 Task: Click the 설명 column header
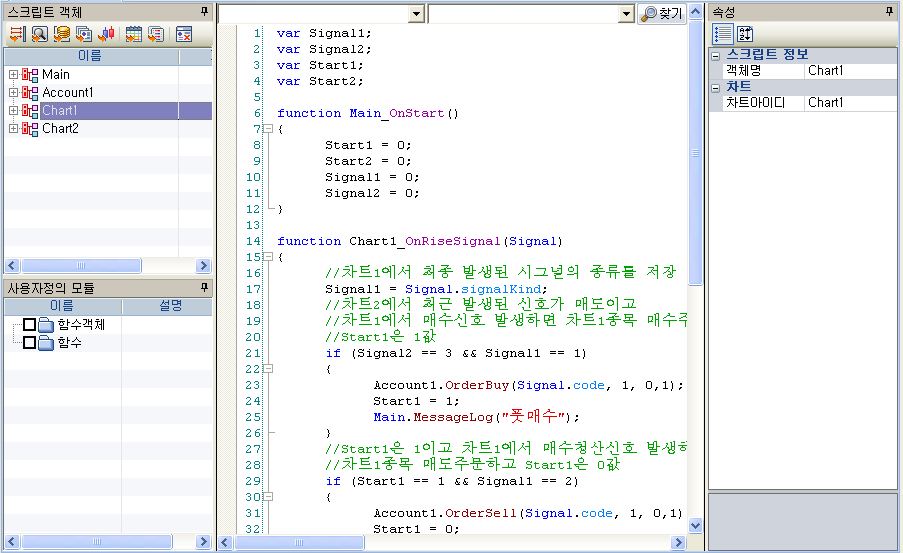171,306
